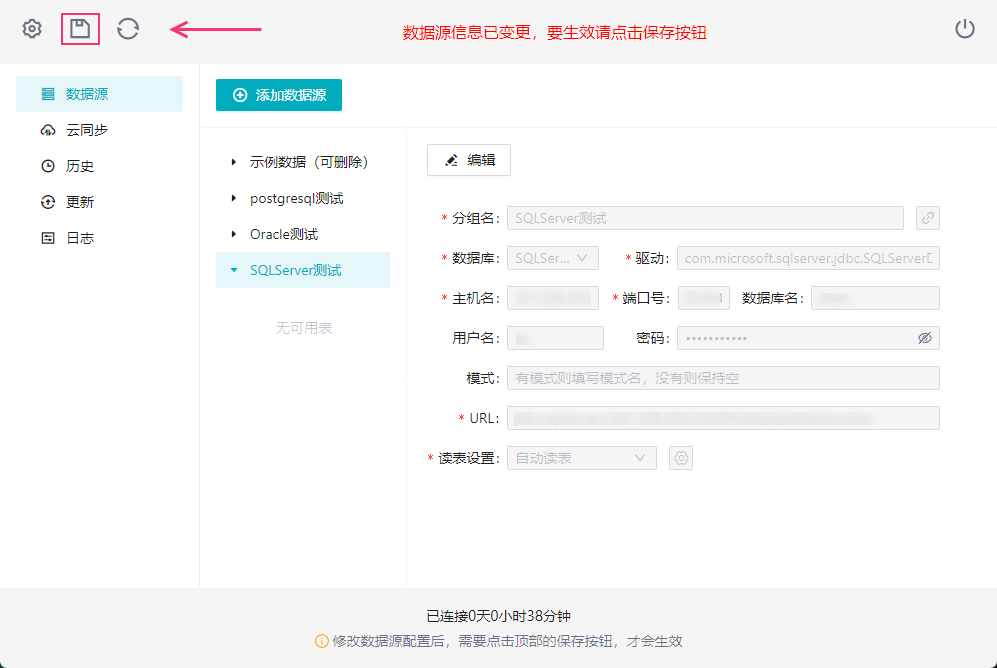The image size is (997, 668).
Task: Click the info icon before bottom hint
Action: (x=322, y=641)
